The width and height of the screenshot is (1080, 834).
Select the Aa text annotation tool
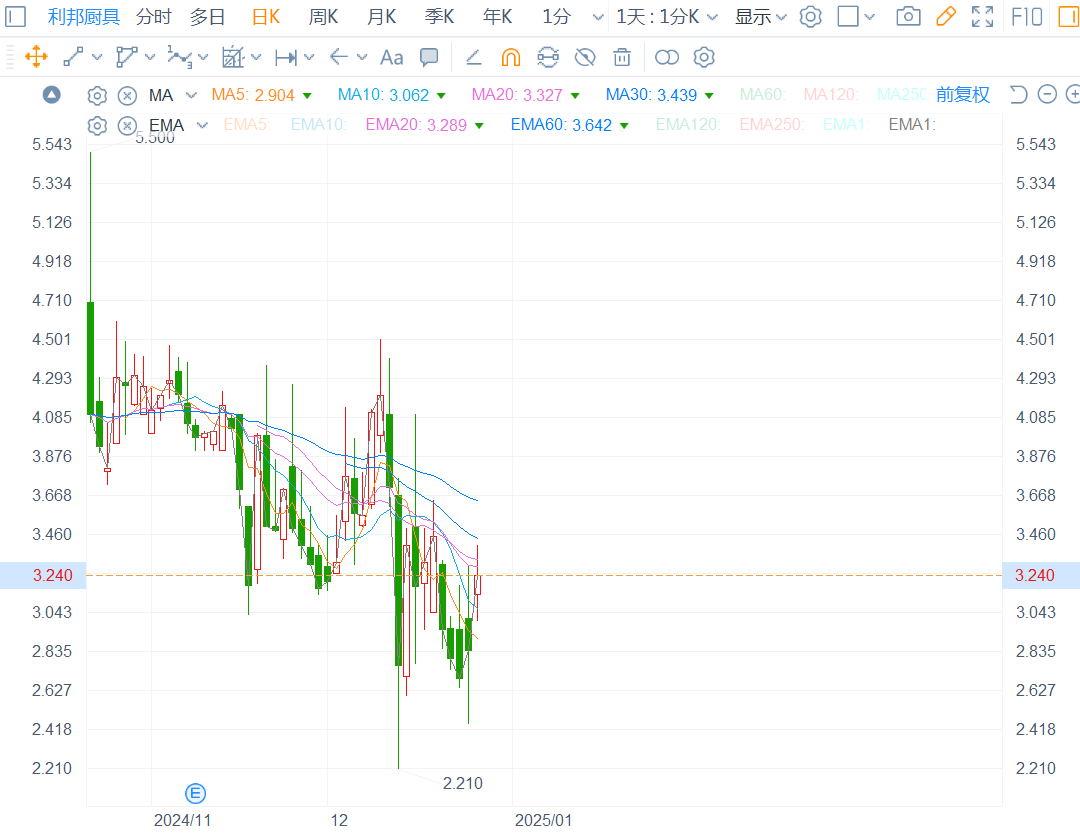[x=391, y=57]
